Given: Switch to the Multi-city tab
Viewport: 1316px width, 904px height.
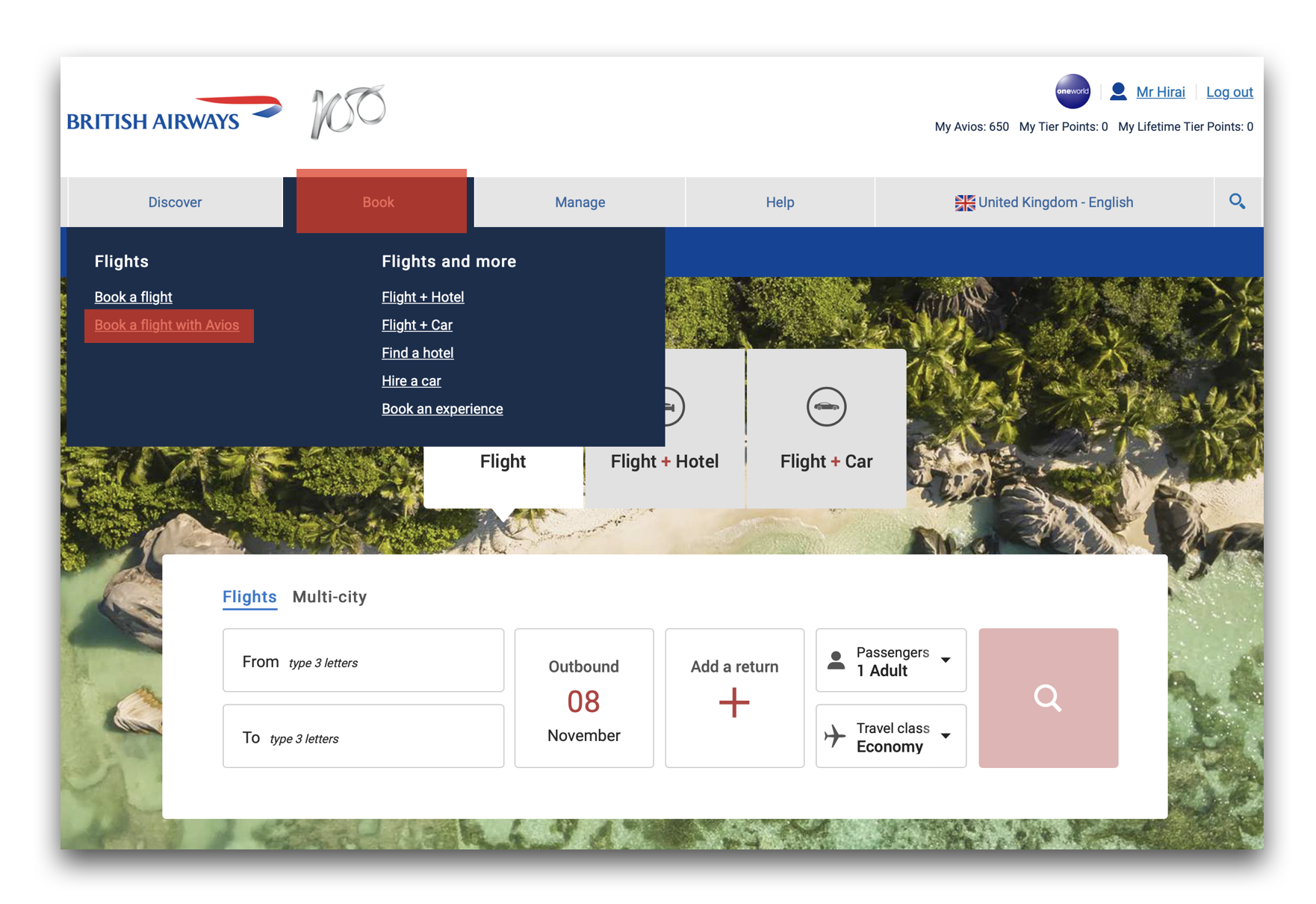Looking at the screenshot, I should click(x=329, y=597).
